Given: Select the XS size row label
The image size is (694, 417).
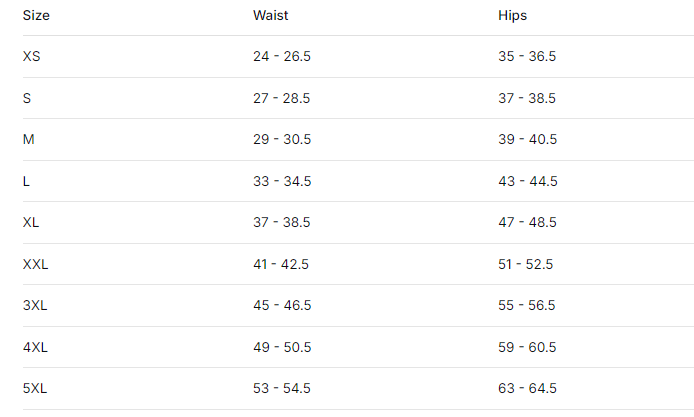Looking at the screenshot, I should 31,57.
